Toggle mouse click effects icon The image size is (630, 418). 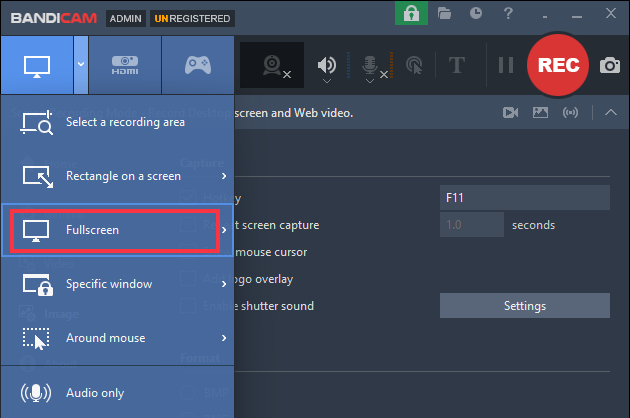pyautogui.click(x=414, y=65)
